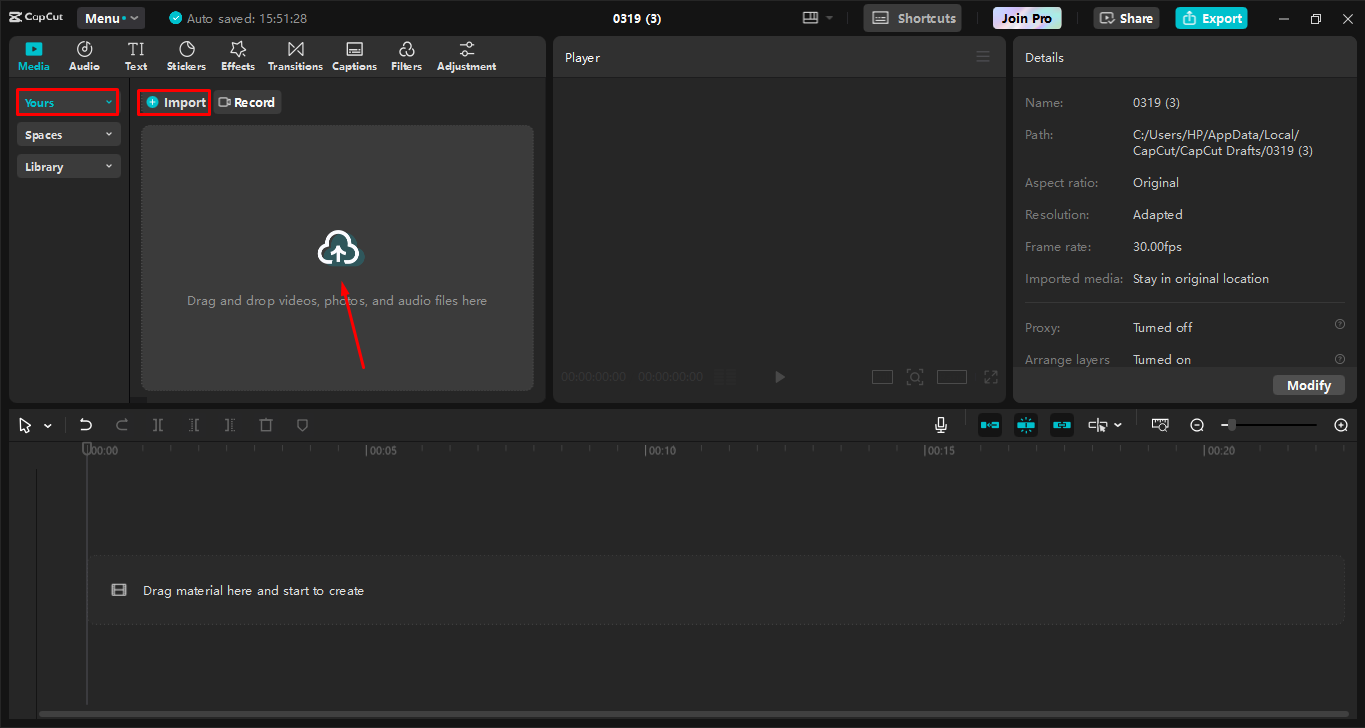Open the Stickers panel
Image resolution: width=1365 pixels, height=728 pixels.
[x=186, y=55]
